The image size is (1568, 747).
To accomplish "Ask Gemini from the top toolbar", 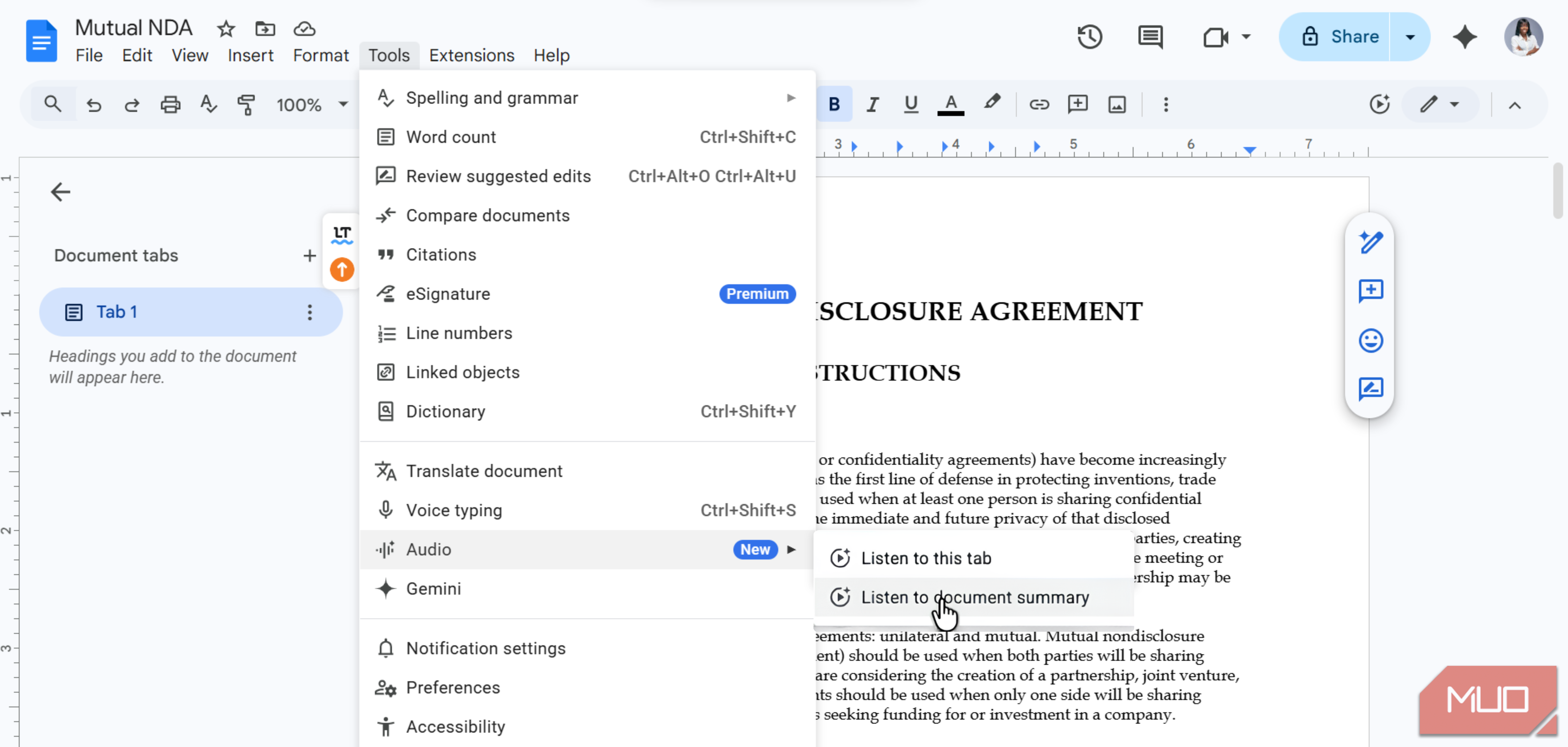I will [x=1465, y=37].
